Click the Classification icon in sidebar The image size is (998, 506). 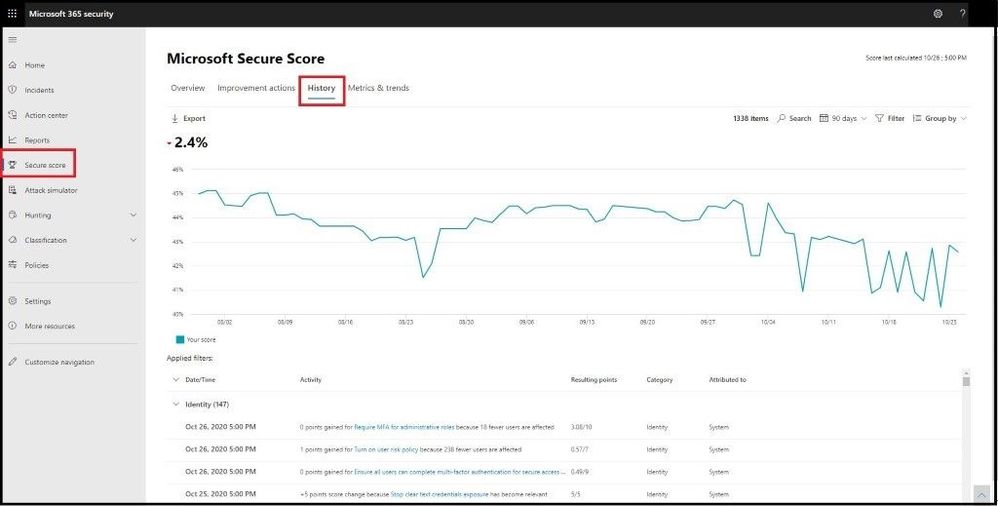coord(13,240)
